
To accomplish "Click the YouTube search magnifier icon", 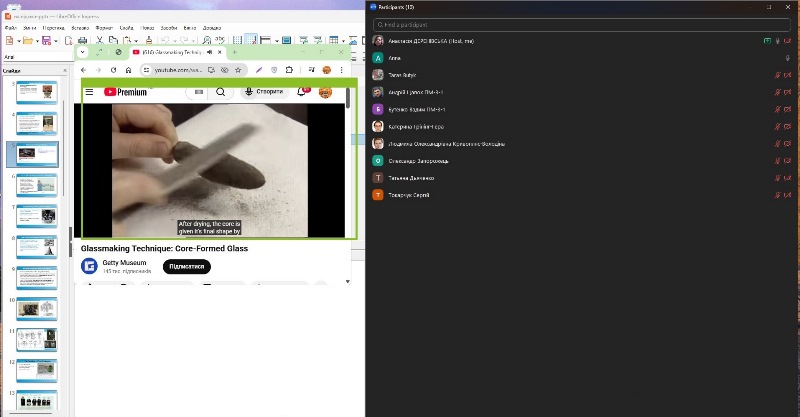I will pos(221,92).
